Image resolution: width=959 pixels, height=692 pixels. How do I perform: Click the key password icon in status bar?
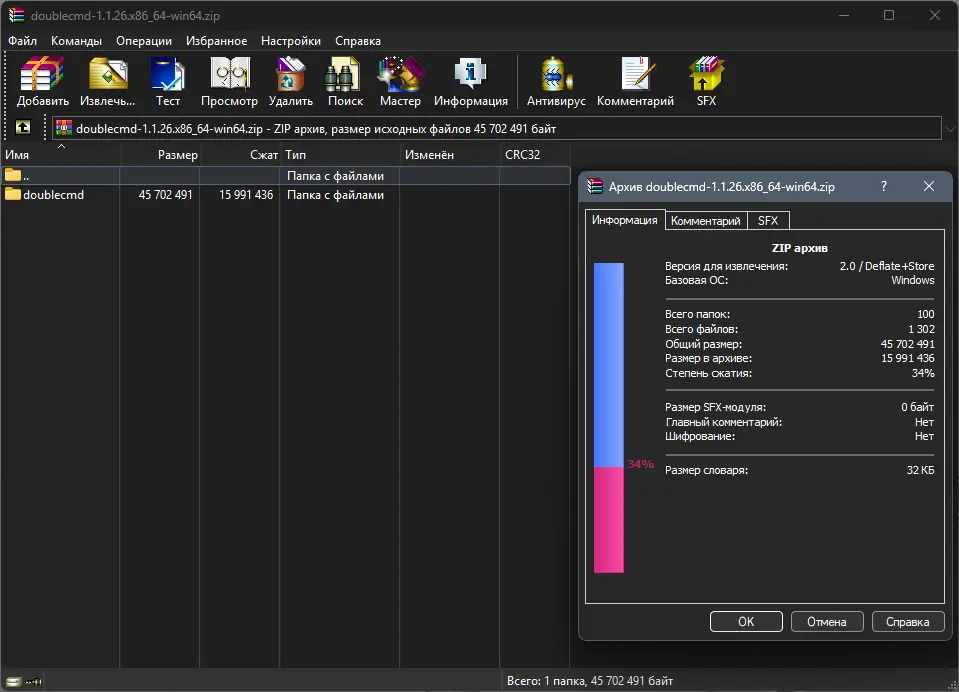click(33, 682)
